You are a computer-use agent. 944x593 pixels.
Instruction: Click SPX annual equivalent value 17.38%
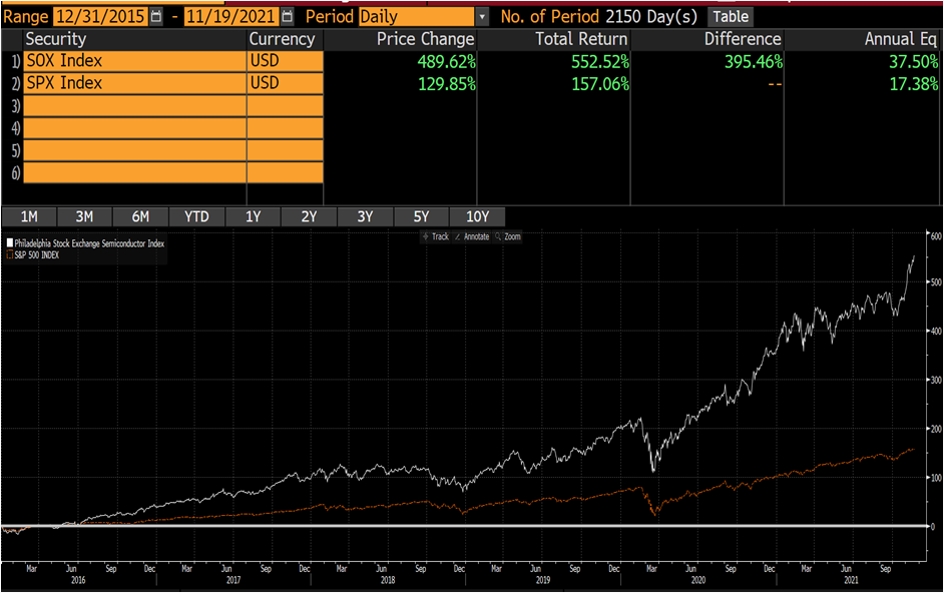(913, 84)
